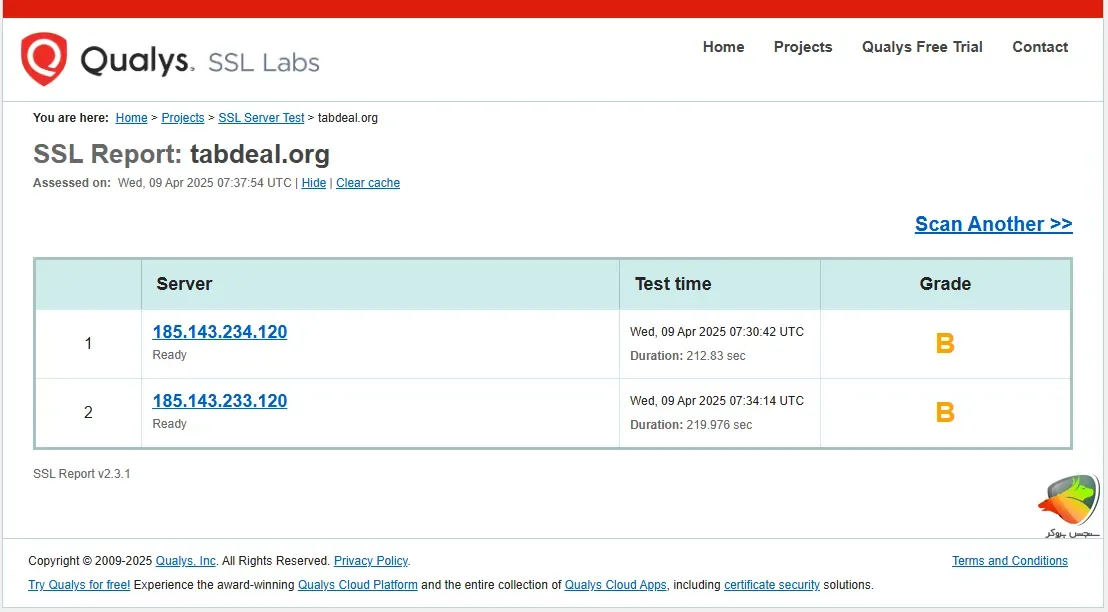Viewport: 1108px width, 612px height.
Task: Click the SSL Labs text logo
Action: [264, 62]
